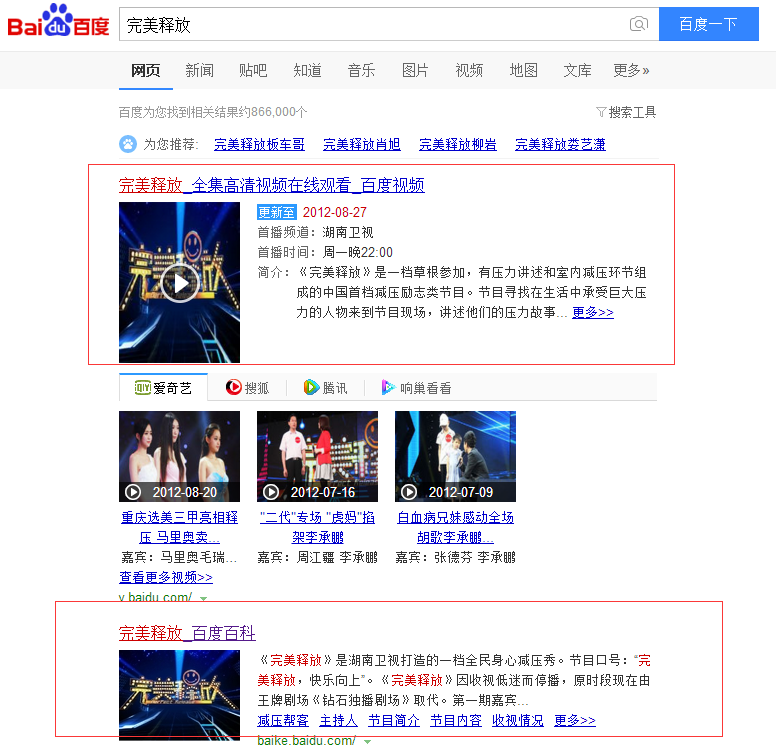Open 搜索工具 filter options
776x748 pixels.
point(626,112)
